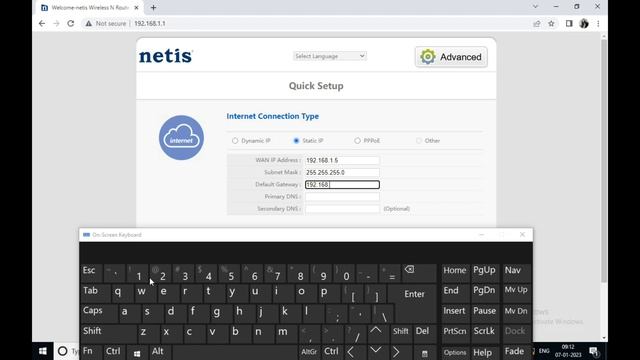Click the WAN IP Address field
The image size is (640, 360).
(x=342, y=160)
